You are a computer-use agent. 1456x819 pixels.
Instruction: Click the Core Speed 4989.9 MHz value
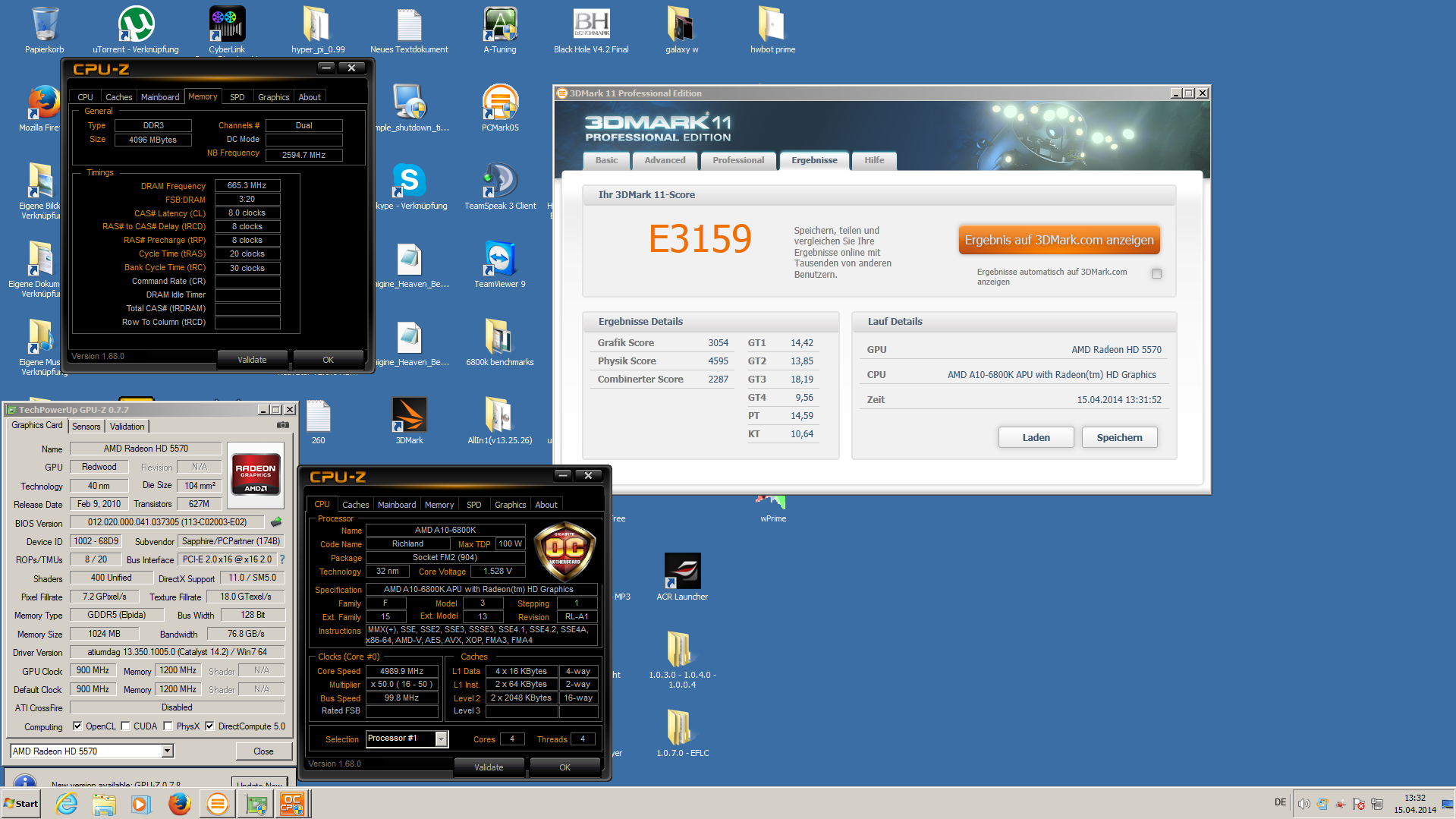pyautogui.click(x=402, y=671)
